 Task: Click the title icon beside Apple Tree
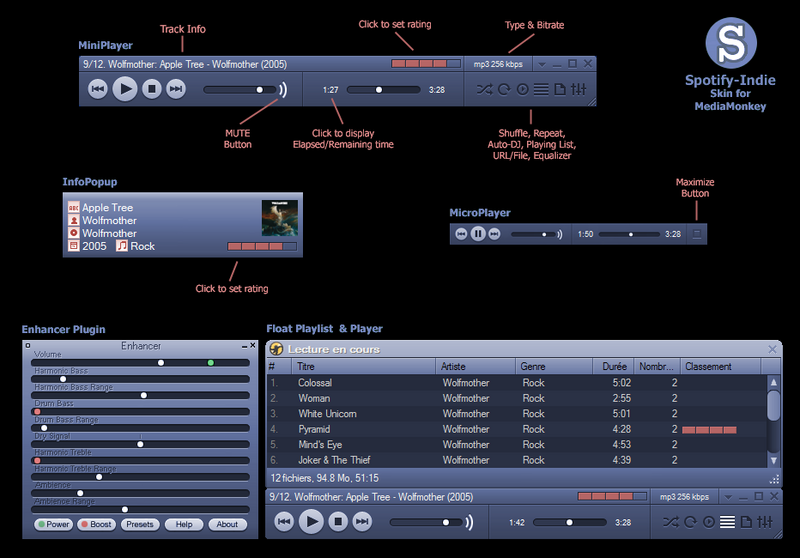click(x=73, y=208)
